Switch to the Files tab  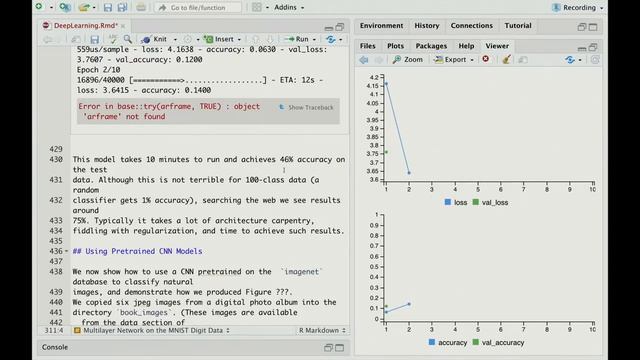pyautogui.click(x=367, y=46)
